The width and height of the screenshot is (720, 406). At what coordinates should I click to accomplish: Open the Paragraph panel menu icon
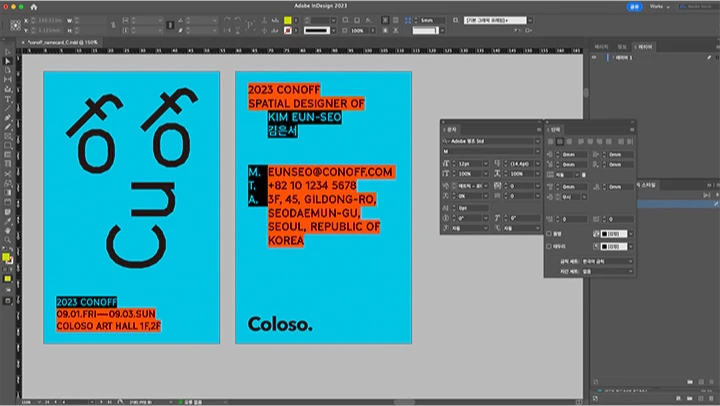tap(633, 130)
